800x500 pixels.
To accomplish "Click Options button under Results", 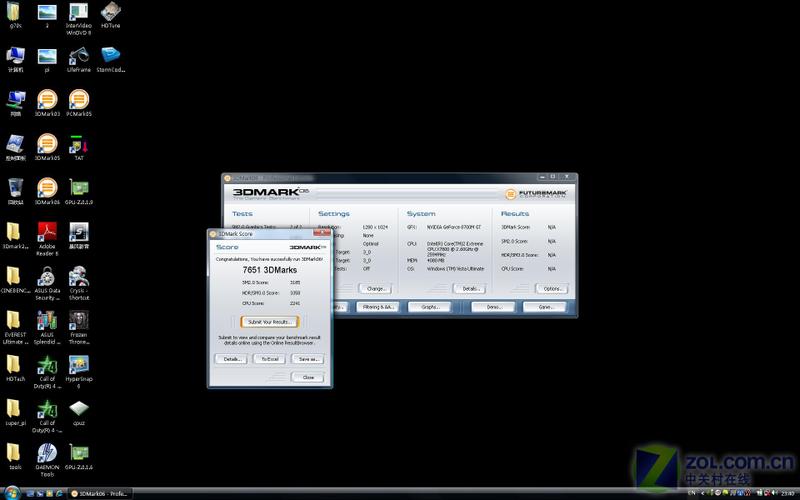I will click(552, 289).
